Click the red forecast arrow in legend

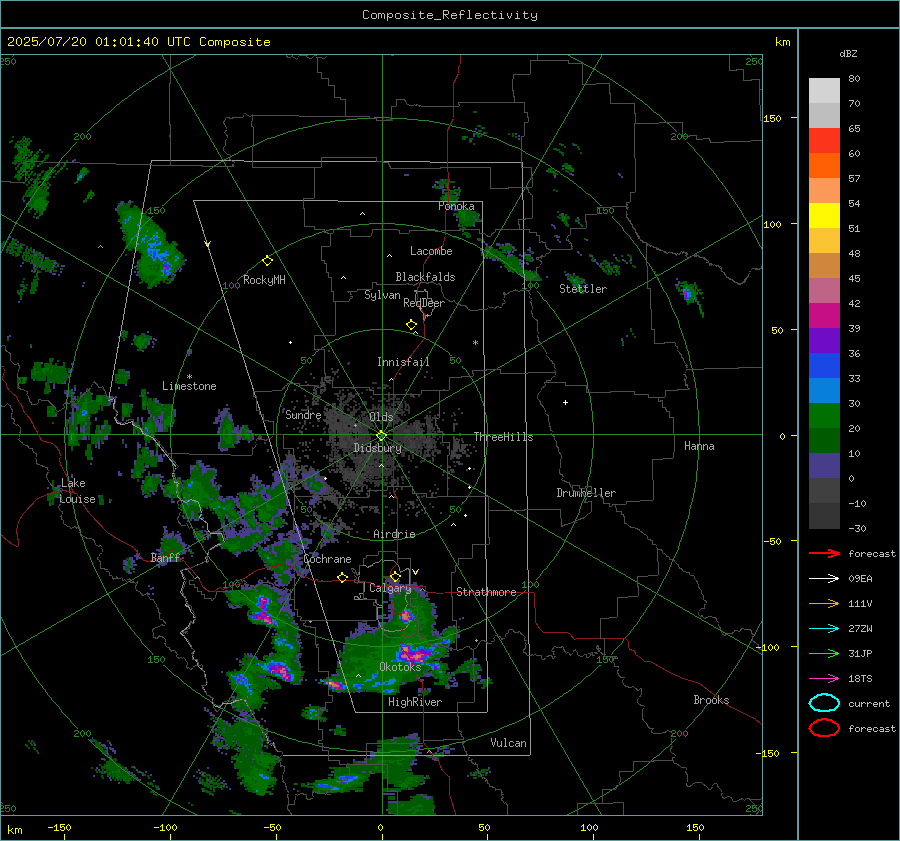[x=824, y=553]
